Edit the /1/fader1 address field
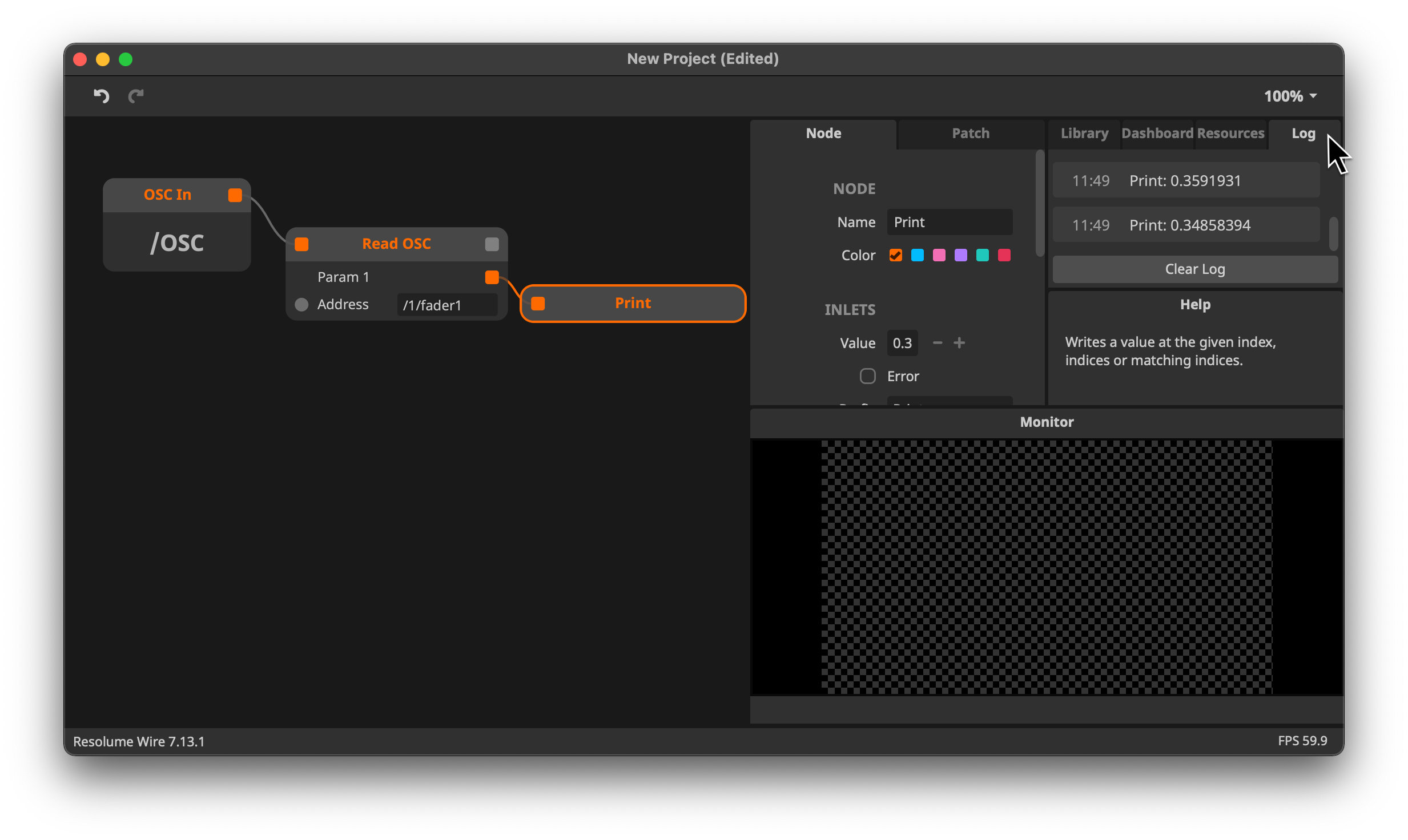This screenshot has width=1408, height=840. tap(447, 305)
